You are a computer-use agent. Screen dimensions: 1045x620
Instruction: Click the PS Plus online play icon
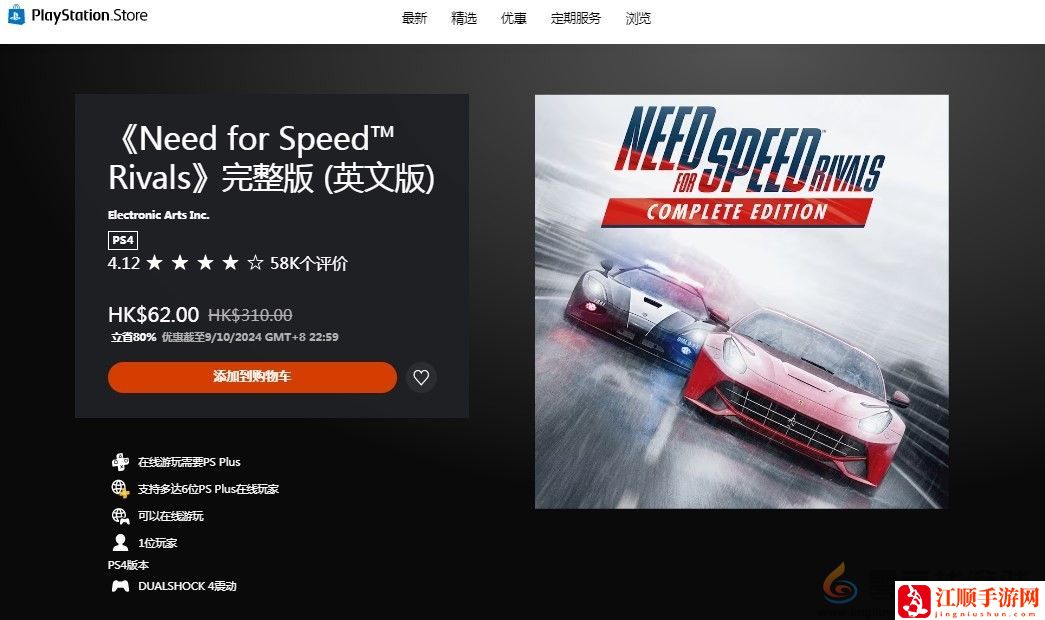[120, 461]
